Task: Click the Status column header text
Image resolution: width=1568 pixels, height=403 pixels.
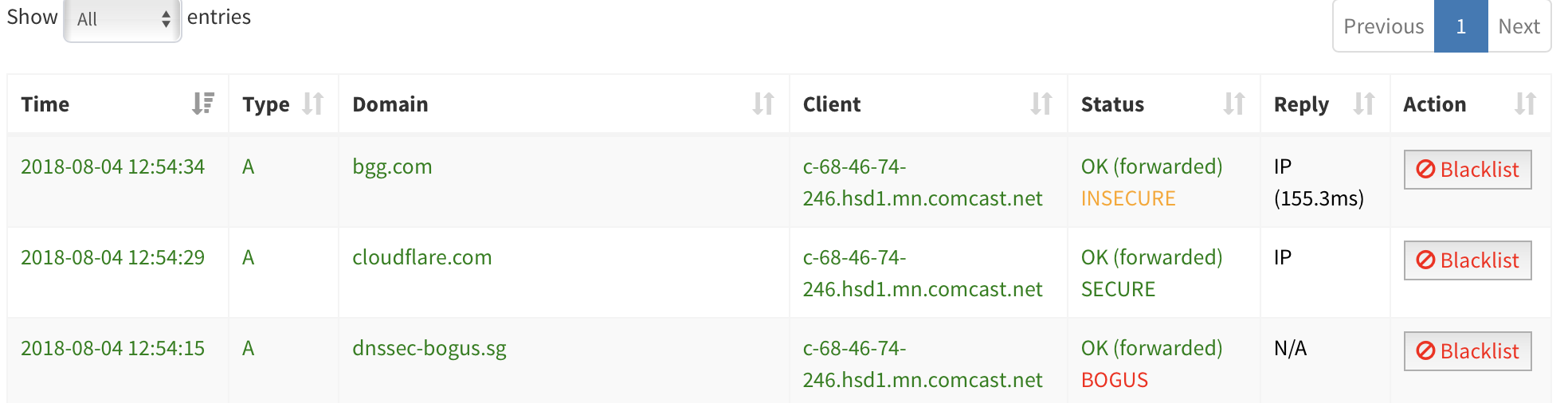Action: [x=1112, y=104]
